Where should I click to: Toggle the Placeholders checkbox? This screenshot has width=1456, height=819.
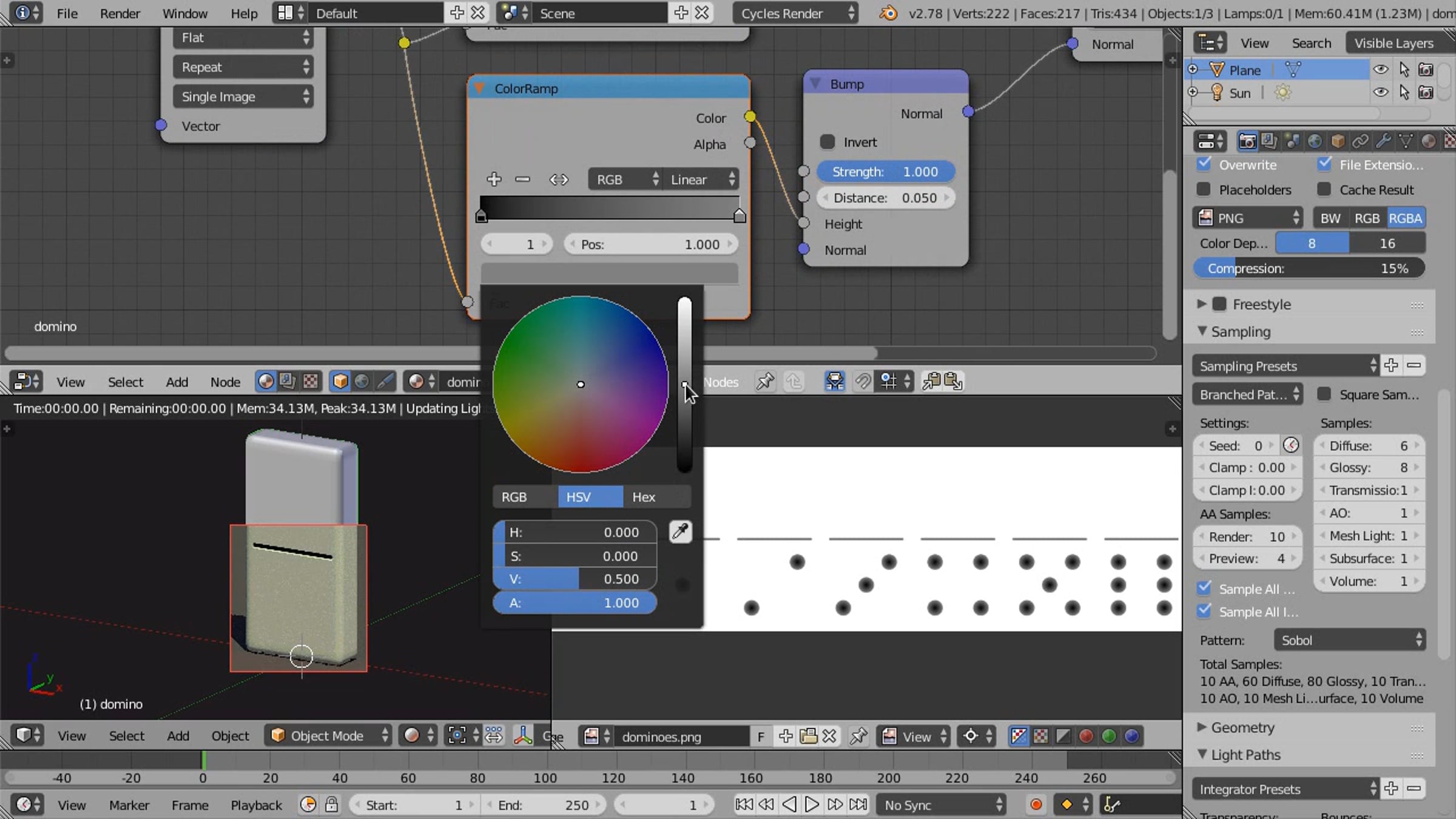pos(1204,190)
